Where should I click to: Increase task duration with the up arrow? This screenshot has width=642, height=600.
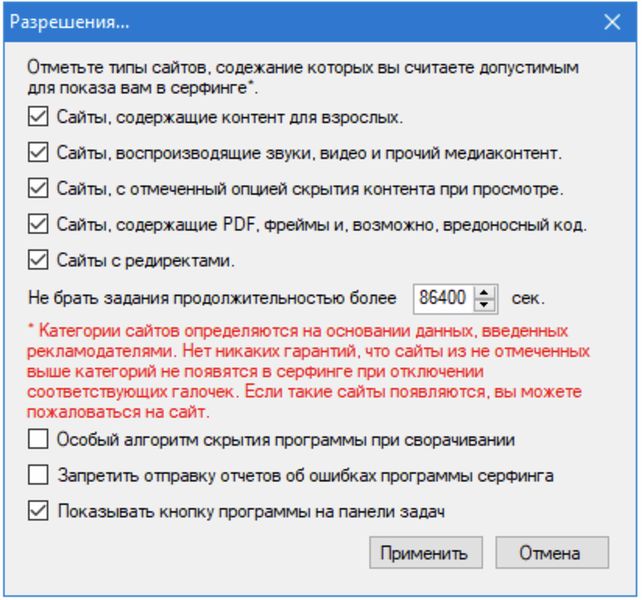[485, 292]
